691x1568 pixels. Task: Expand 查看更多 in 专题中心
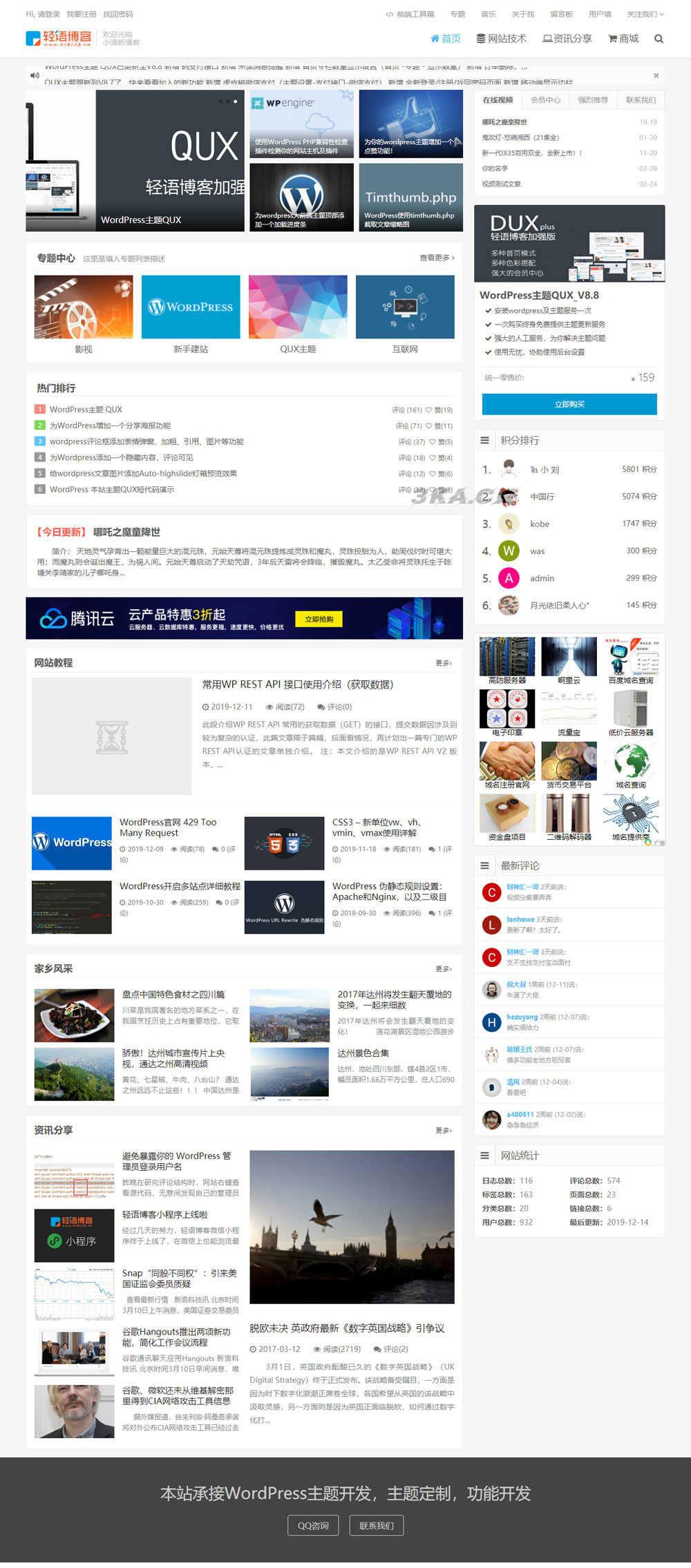point(437,258)
